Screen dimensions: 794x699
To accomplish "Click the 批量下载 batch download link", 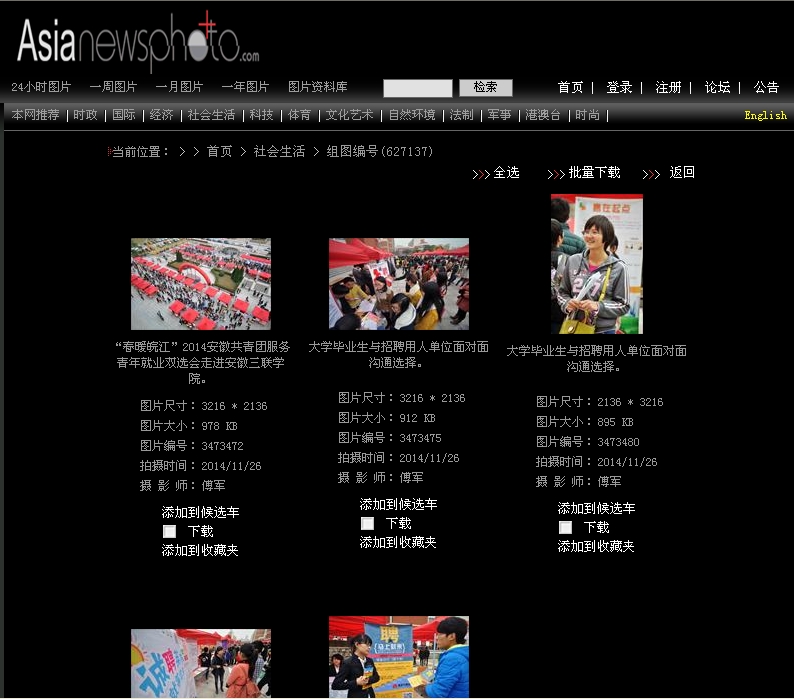I will click(x=594, y=173).
